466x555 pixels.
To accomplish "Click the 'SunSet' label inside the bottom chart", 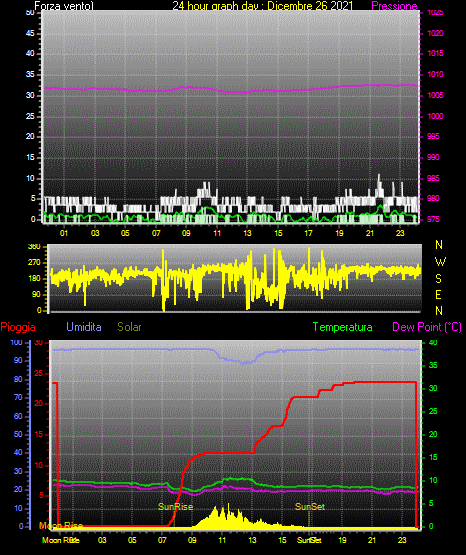I will (310, 507).
